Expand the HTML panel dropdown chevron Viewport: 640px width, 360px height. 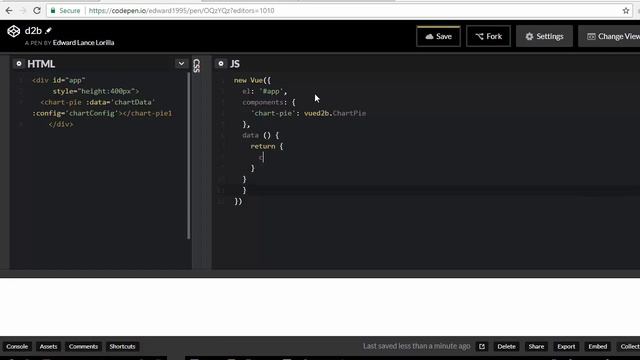coord(181,64)
